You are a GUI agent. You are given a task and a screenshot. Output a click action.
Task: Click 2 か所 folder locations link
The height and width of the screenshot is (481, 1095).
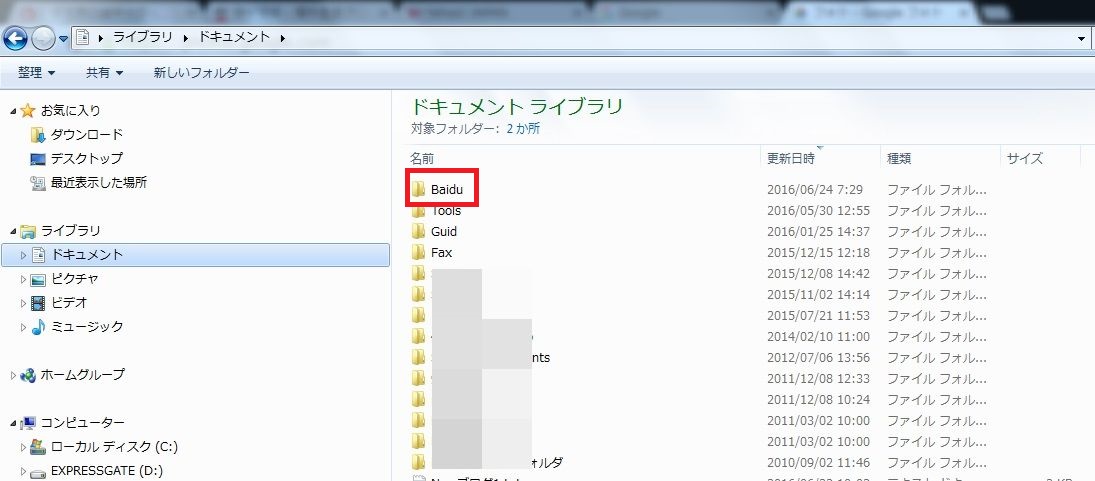(x=523, y=128)
